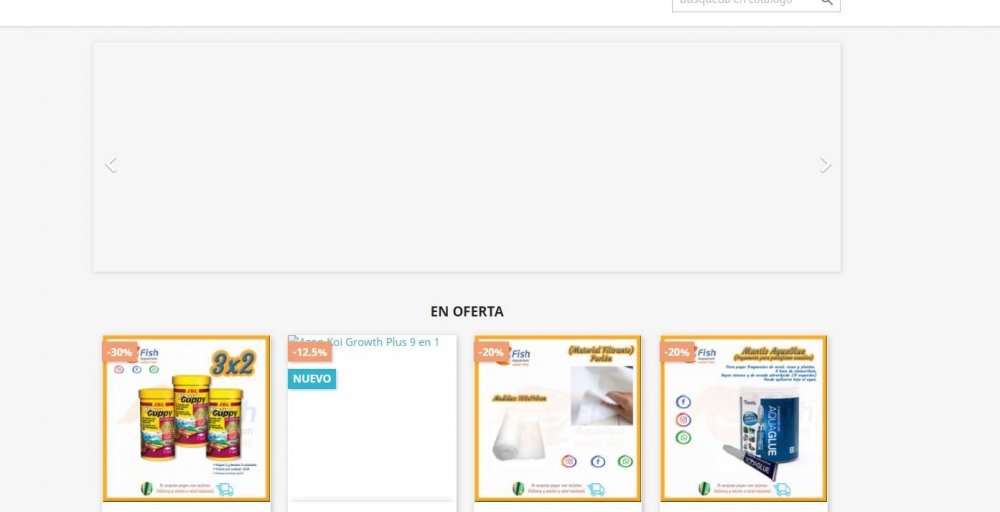
Task: Click the -30% discount badge
Action: (x=119, y=352)
